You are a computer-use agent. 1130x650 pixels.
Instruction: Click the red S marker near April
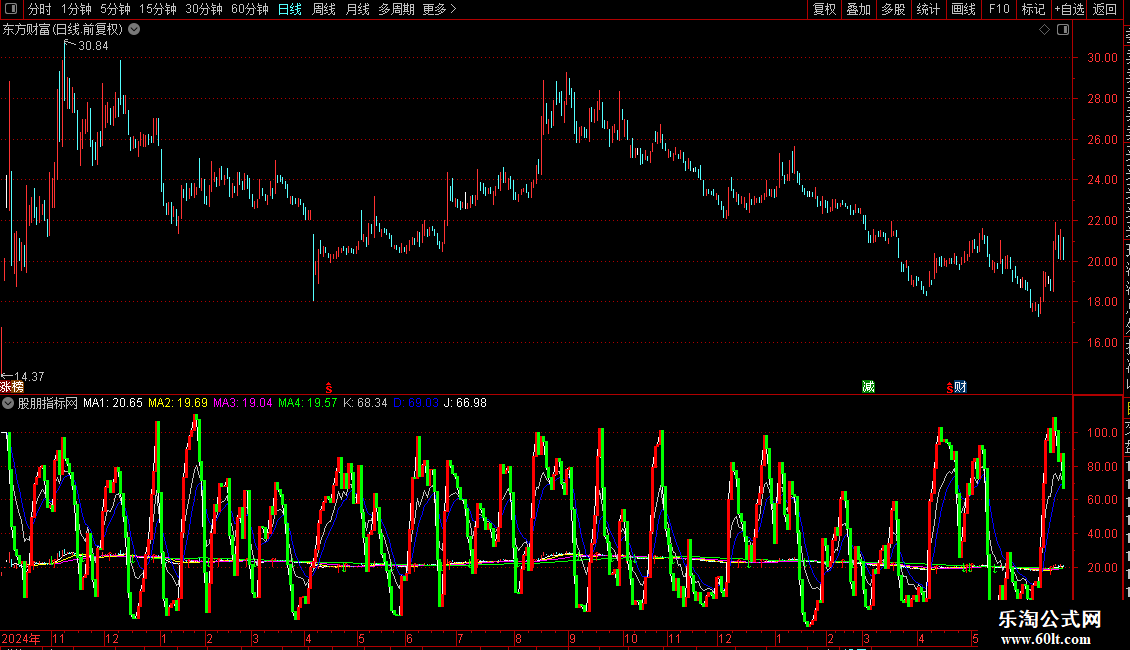click(329, 388)
